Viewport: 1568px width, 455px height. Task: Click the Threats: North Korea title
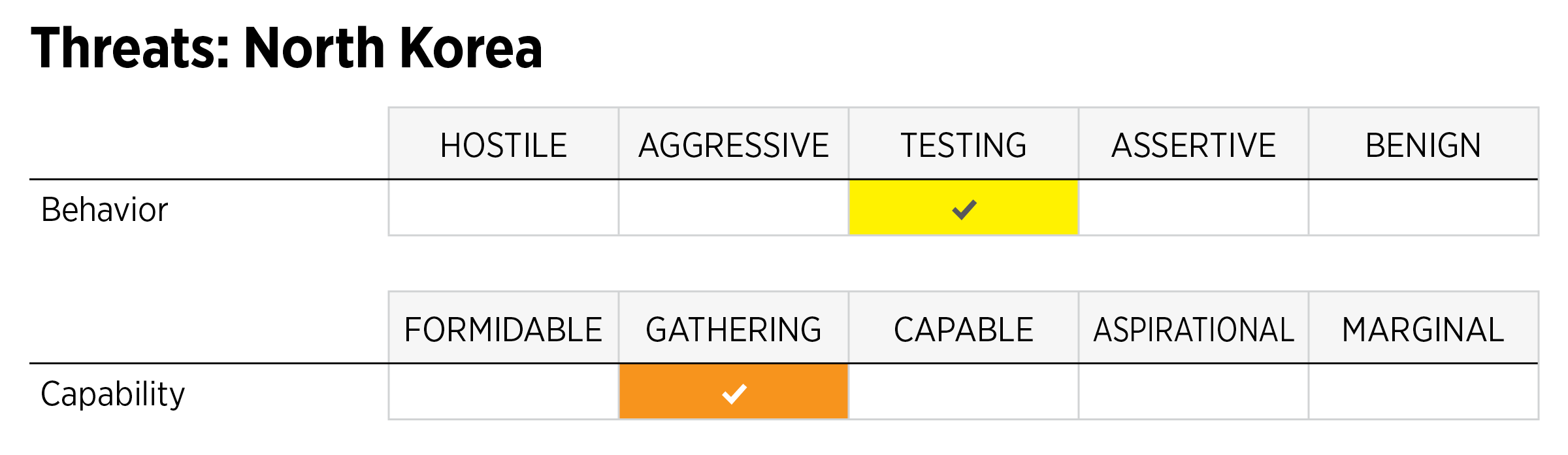[x=287, y=48]
